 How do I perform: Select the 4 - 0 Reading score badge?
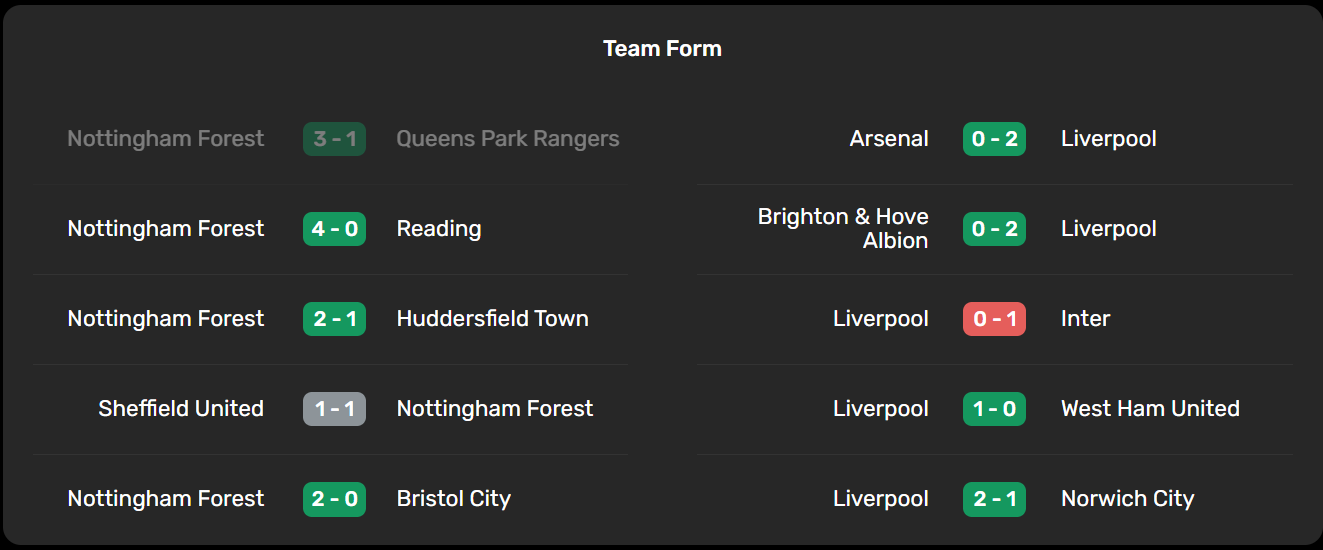pyautogui.click(x=334, y=229)
